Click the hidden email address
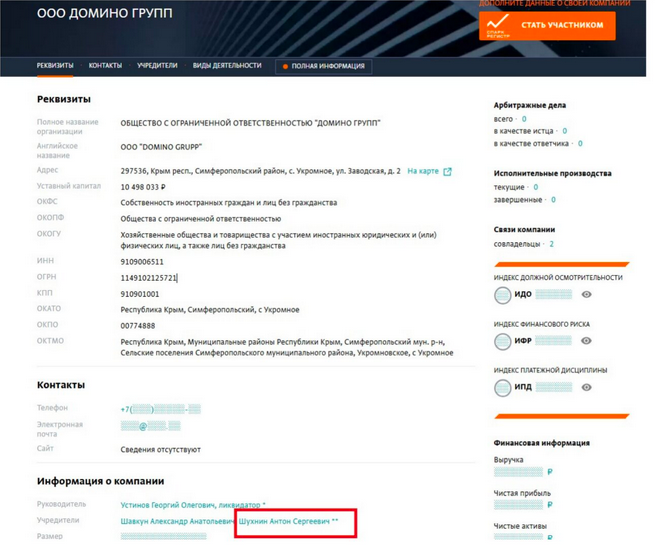Viewport: 660px width, 560px height. [x=150, y=426]
